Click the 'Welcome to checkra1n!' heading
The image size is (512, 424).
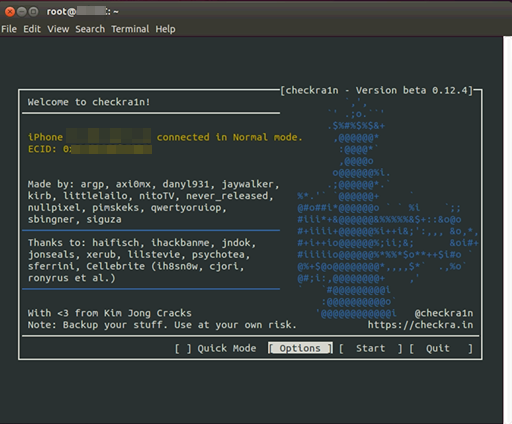(x=89, y=102)
